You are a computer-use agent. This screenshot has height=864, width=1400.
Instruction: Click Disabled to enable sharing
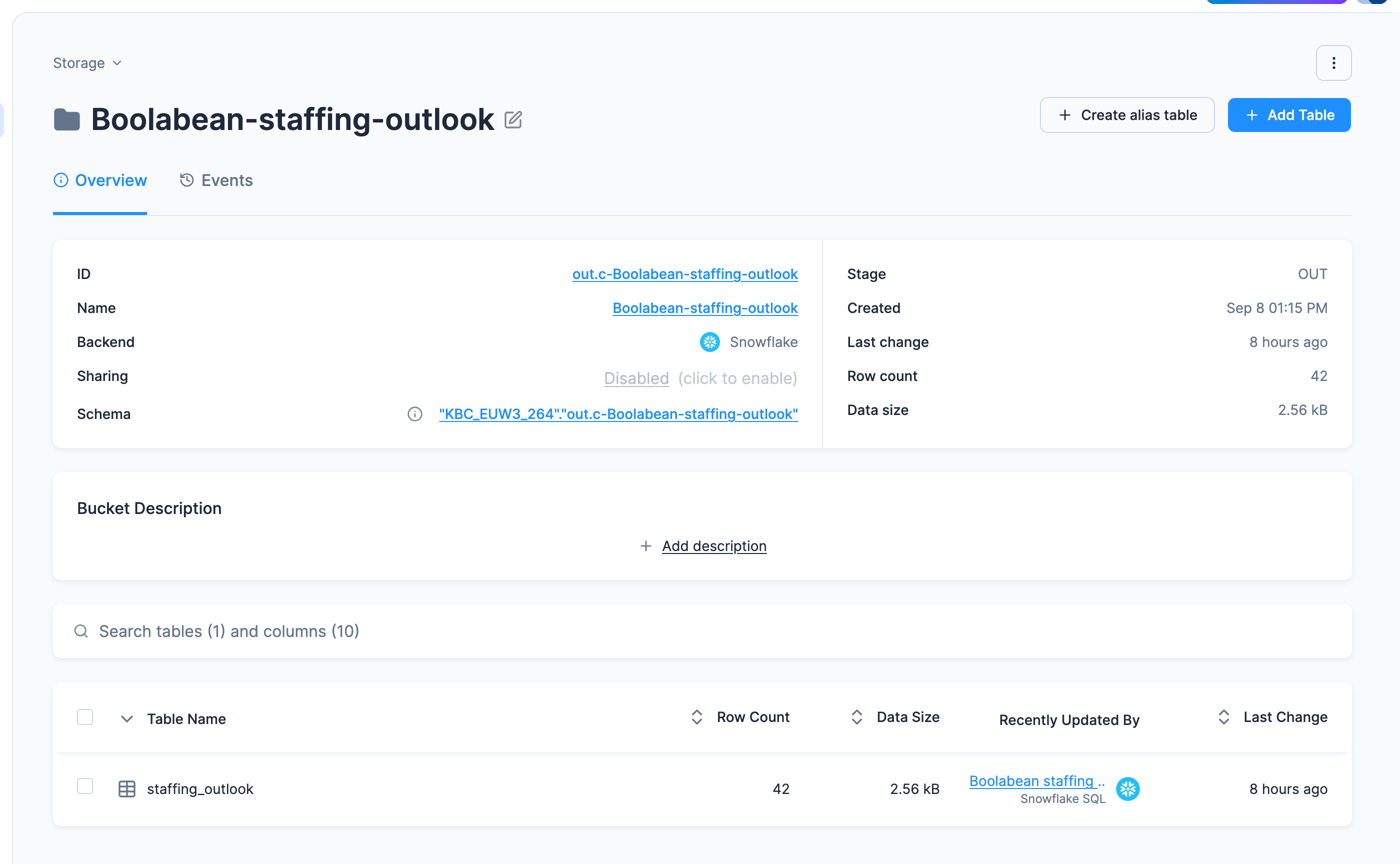pos(636,378)
